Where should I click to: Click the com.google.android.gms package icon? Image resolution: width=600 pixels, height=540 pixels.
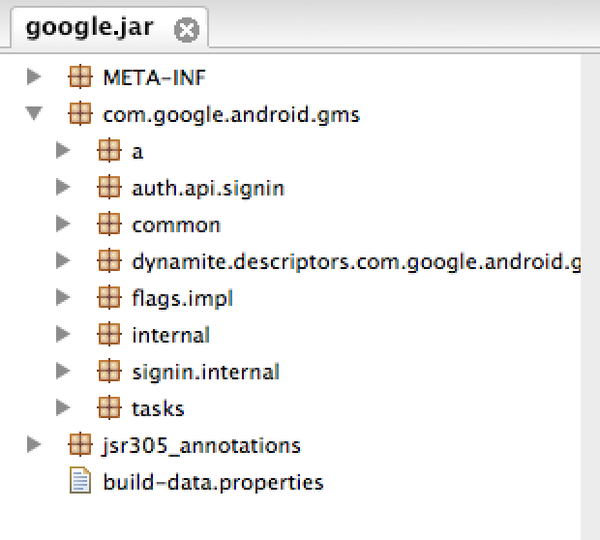[80, 114]
